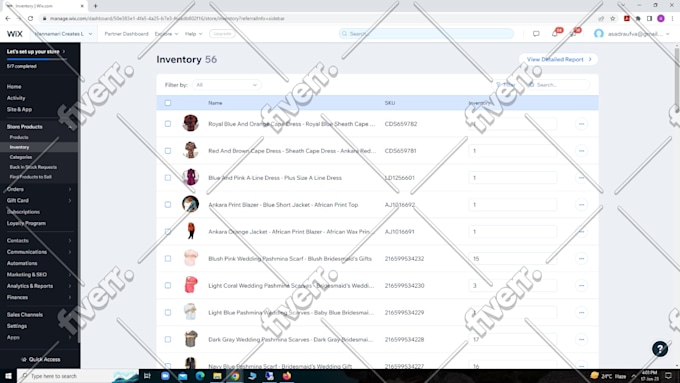Viewport: 680px width, 383px height.
Task: Open Zoom from the taskbar
Action: coord(165,376)
